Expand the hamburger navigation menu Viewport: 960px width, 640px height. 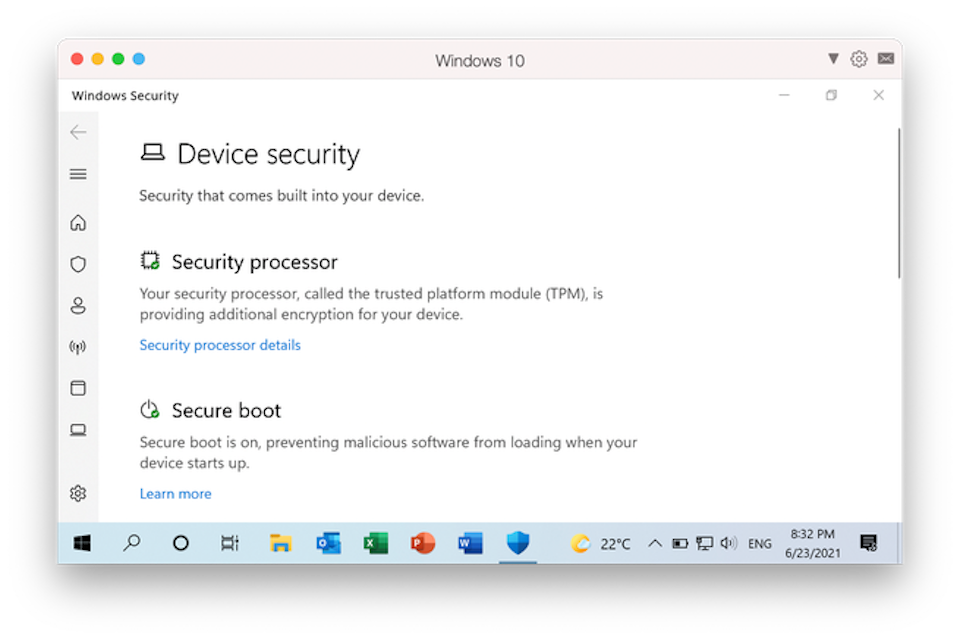pyautogui.click(x=78, y=174)
